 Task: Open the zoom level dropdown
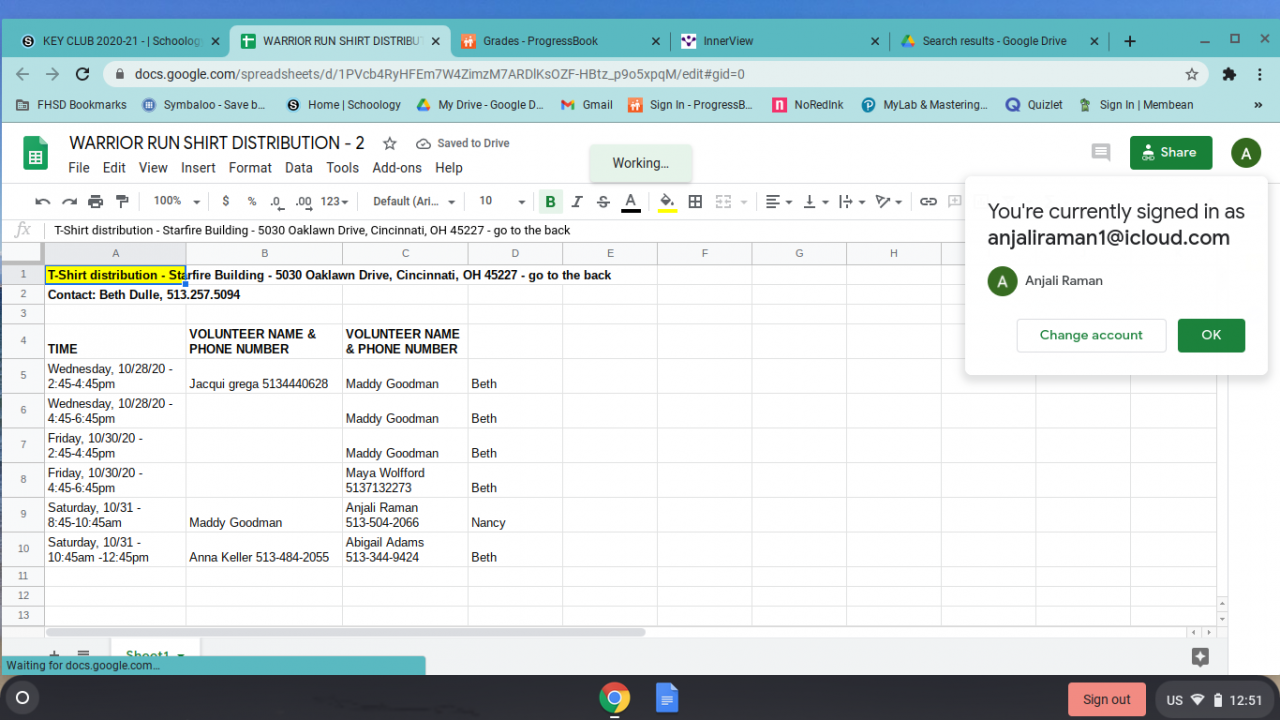pyautogui.click(x=177, y=201)
